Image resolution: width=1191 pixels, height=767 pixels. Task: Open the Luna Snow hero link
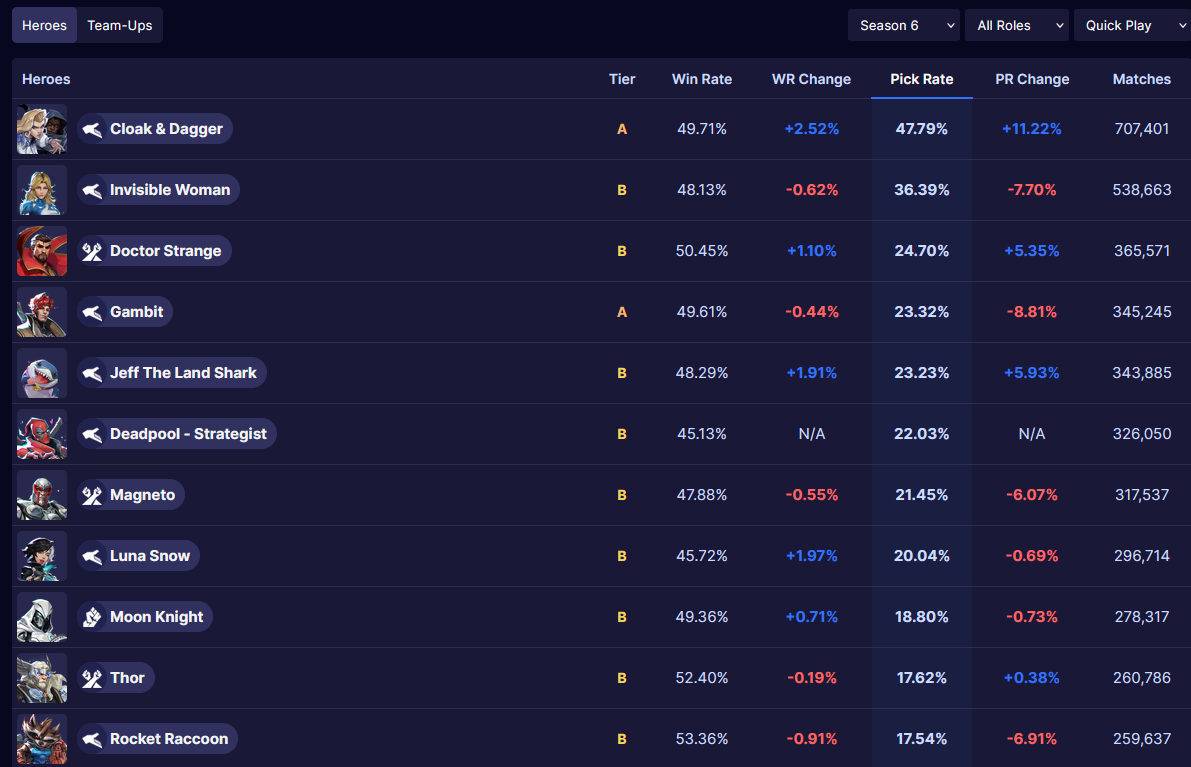139,556
